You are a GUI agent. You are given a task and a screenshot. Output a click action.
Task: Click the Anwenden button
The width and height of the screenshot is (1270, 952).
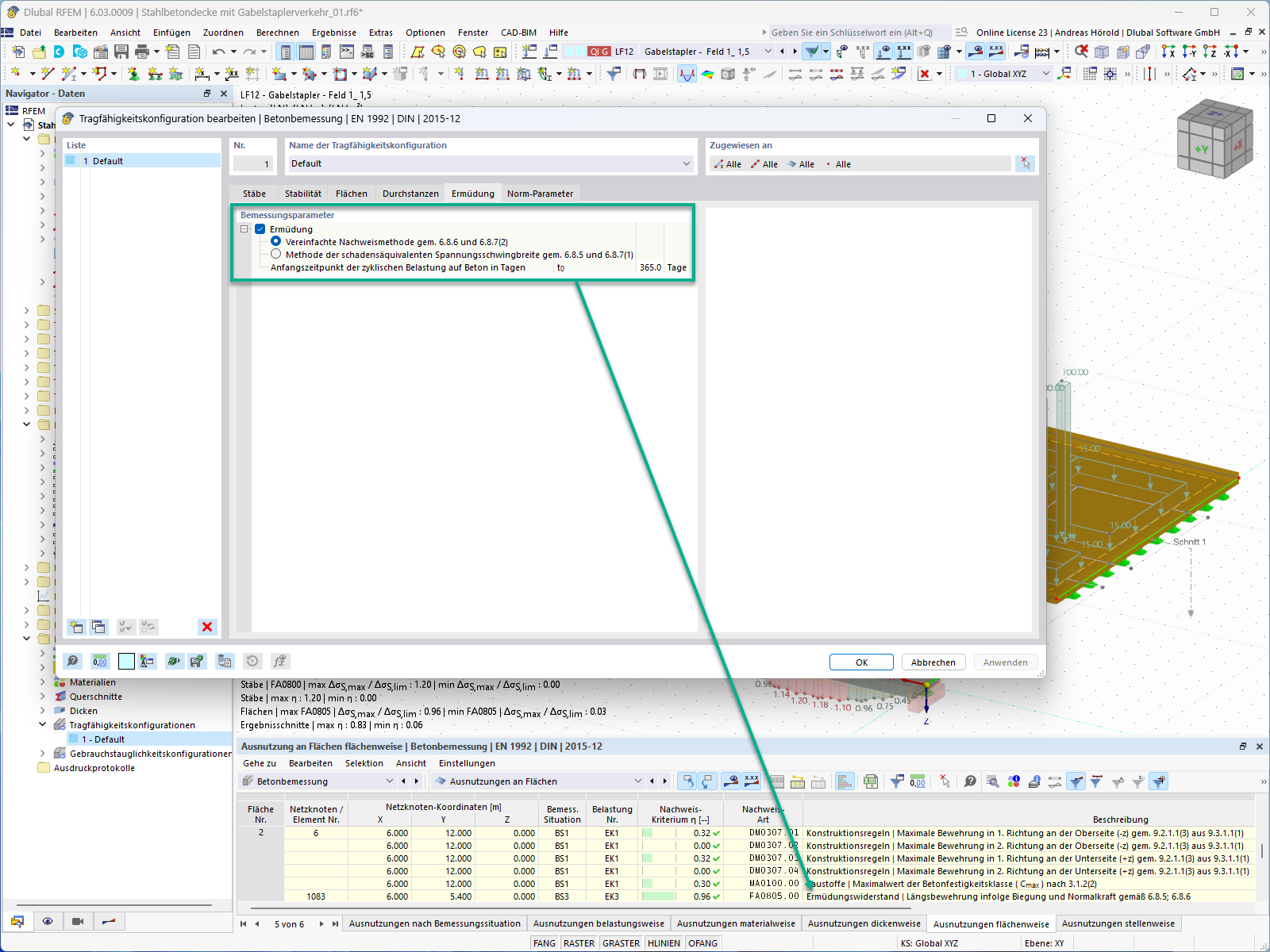coord(1006,662)
